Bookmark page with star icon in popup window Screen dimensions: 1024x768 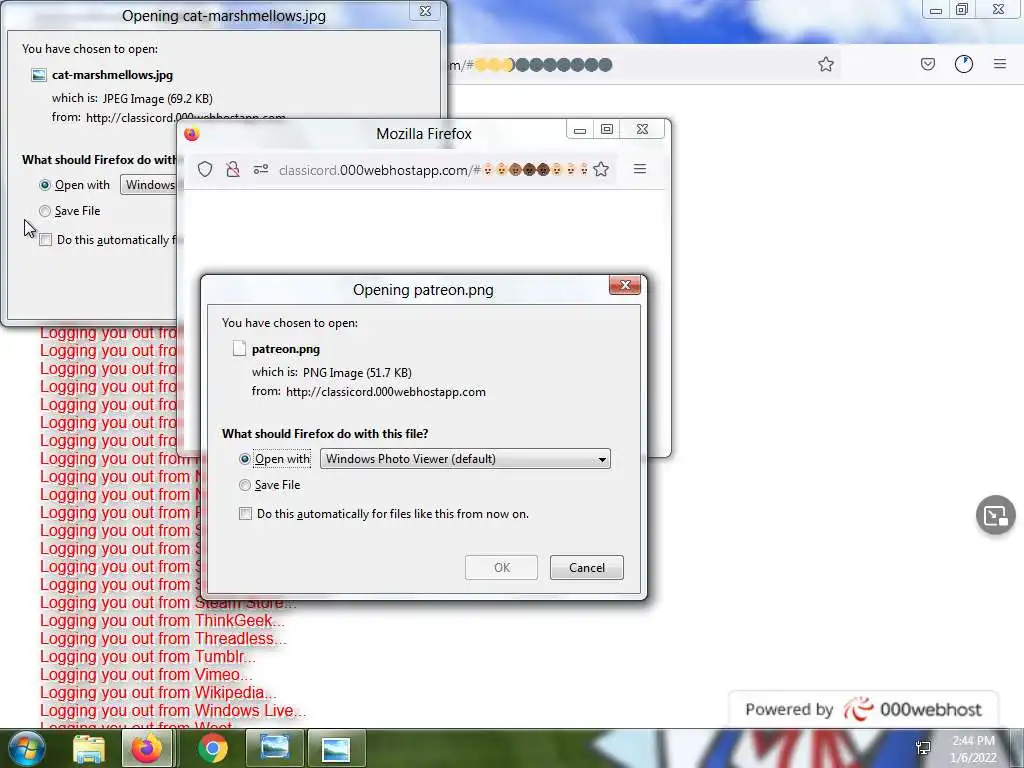point(601,170)
